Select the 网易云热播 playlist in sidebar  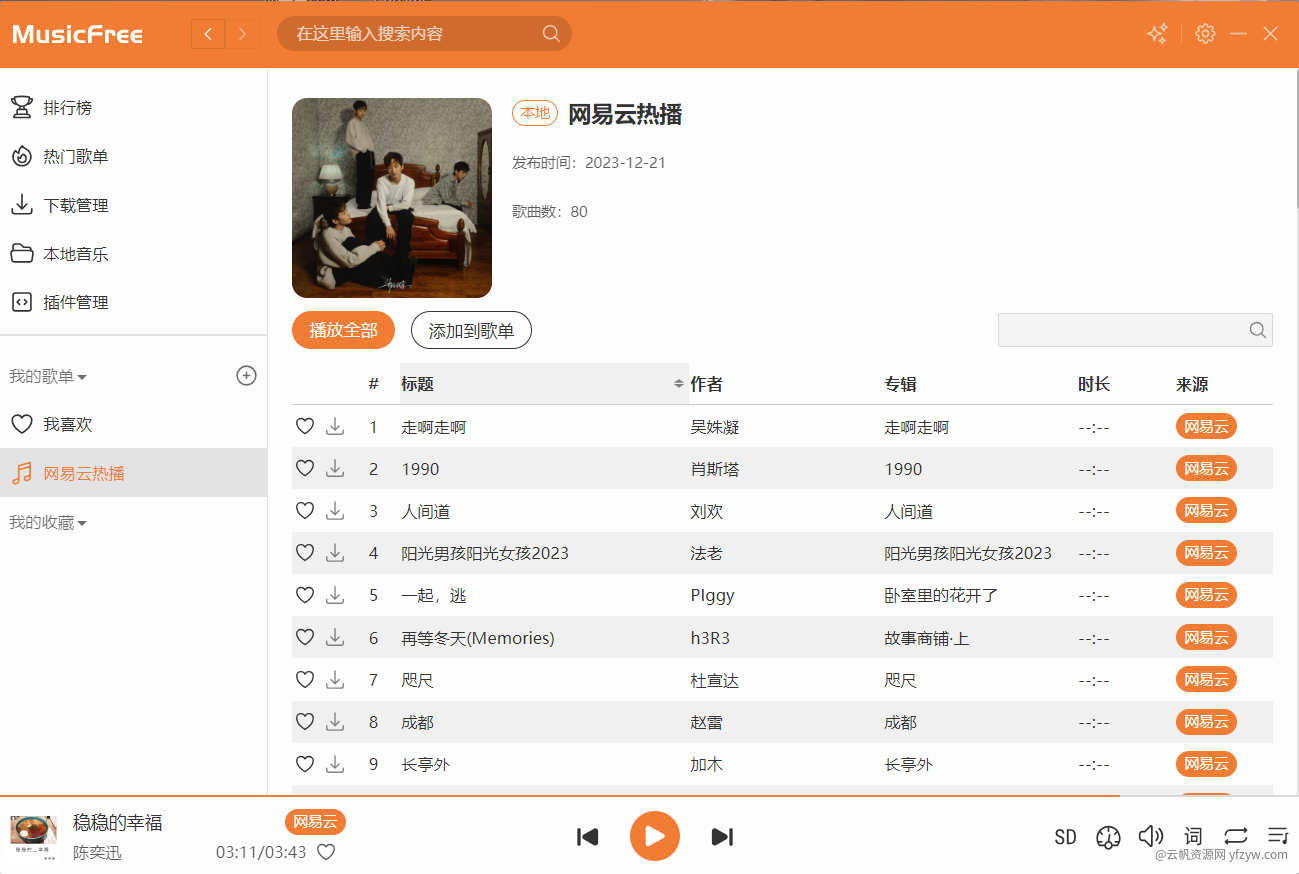click(x=133, y=473)
